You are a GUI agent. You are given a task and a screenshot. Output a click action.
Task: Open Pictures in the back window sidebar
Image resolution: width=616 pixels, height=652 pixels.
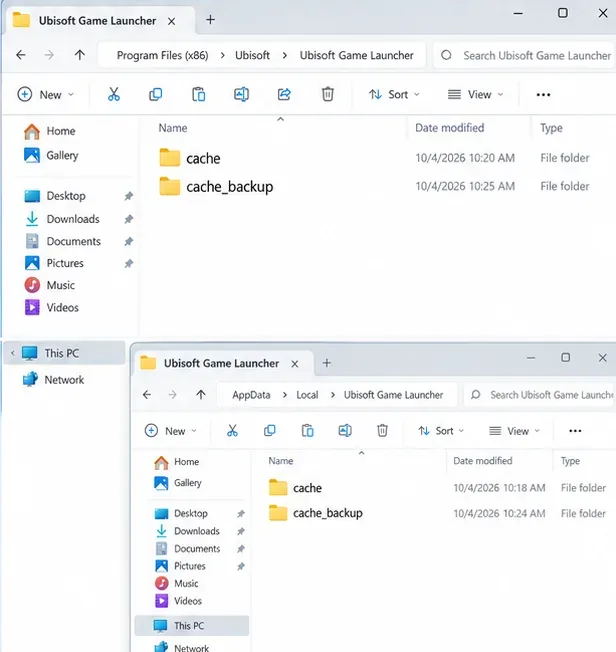coord(65,263)
